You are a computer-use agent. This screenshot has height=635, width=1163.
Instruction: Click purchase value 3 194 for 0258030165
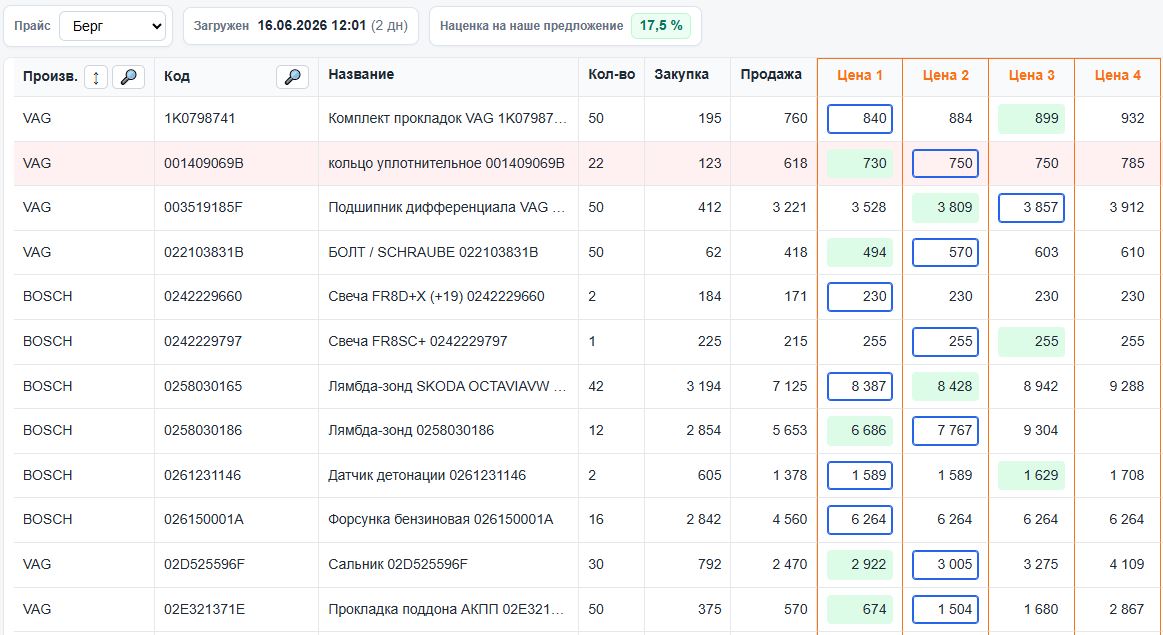pyautogui.click(x=704, y=386)
